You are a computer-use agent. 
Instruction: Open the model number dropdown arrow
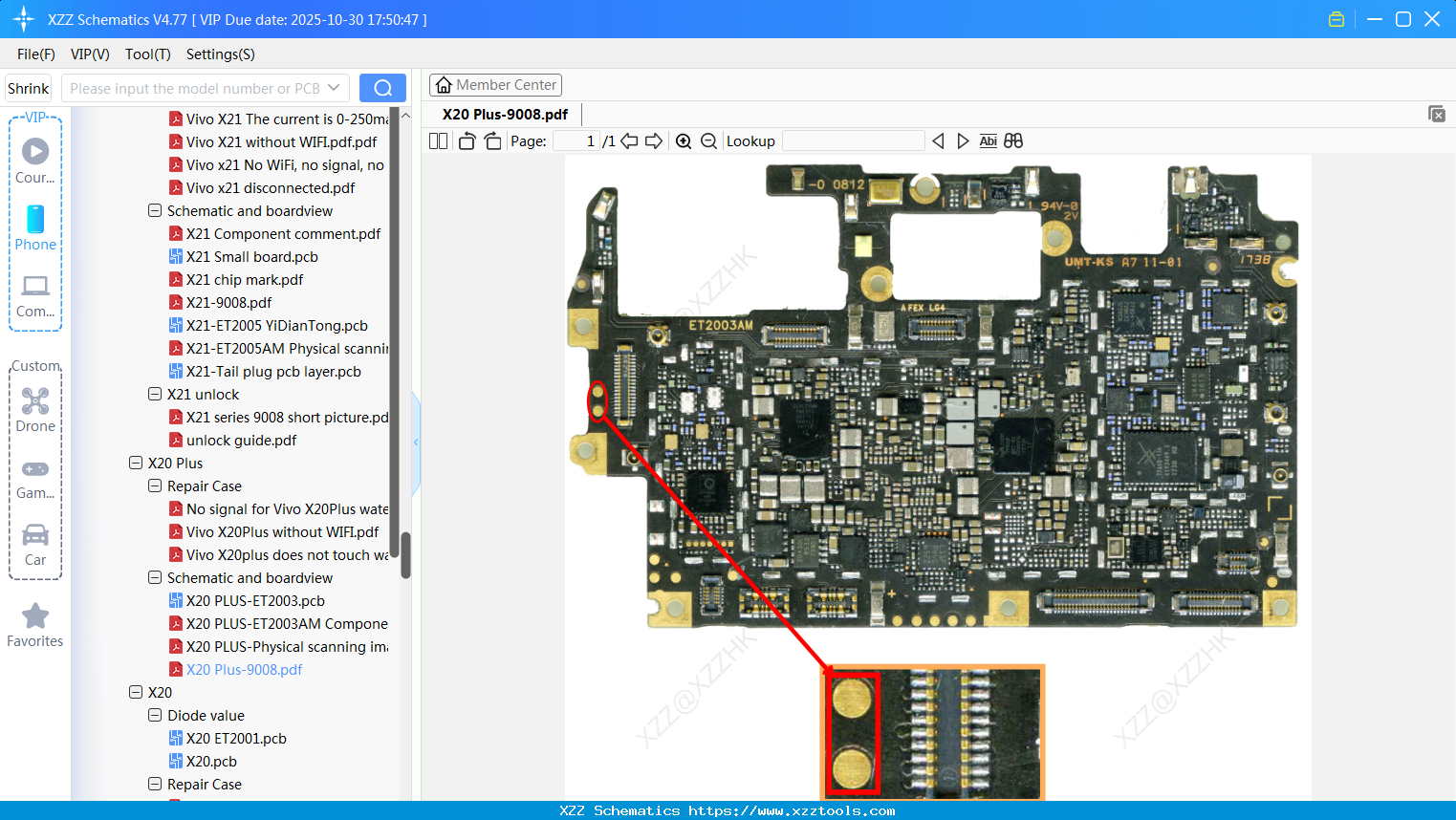tap(334, 88)
